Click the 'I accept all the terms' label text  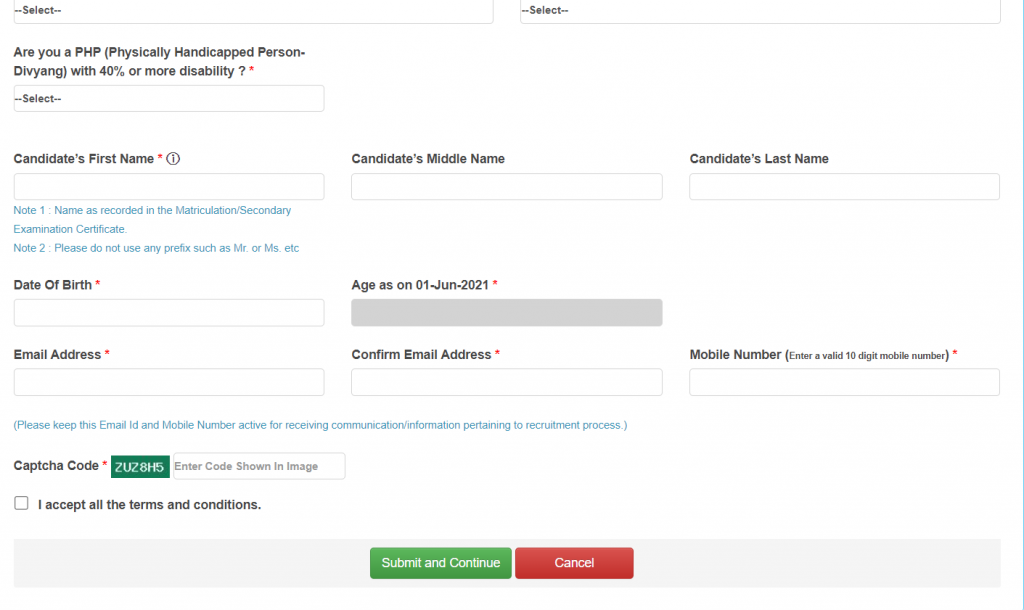click(x=149, y=505)
